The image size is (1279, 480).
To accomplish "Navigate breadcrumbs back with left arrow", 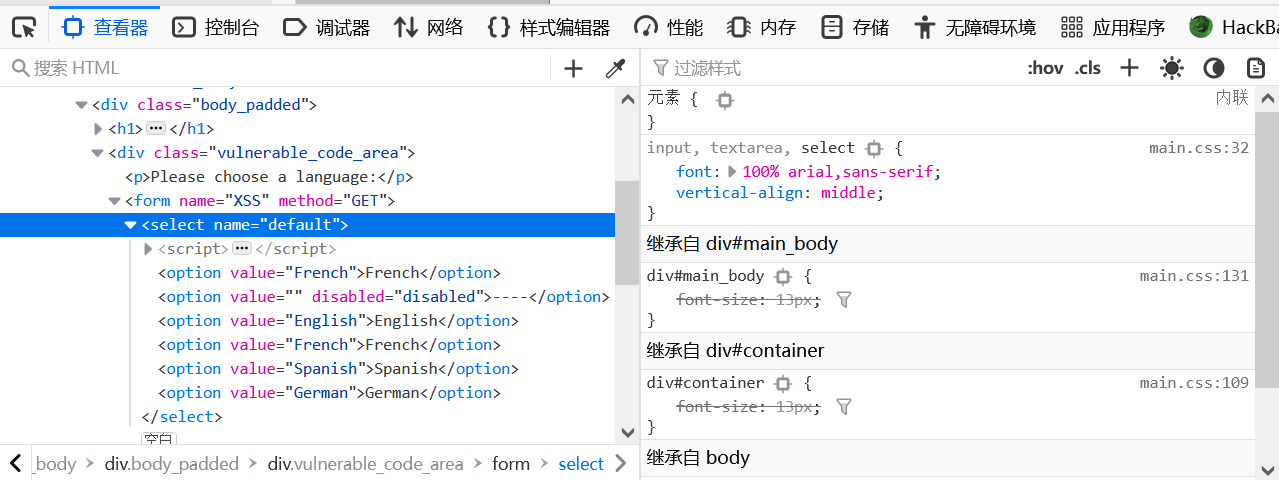I will (x=16, y=463).
